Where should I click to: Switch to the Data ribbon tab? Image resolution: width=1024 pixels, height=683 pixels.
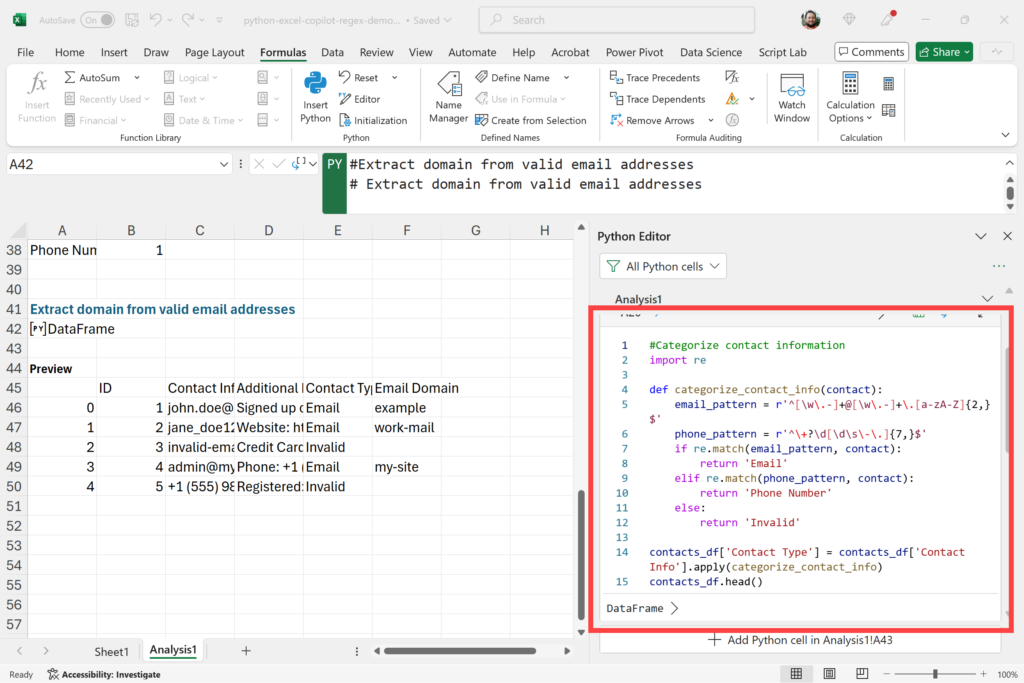332,52
